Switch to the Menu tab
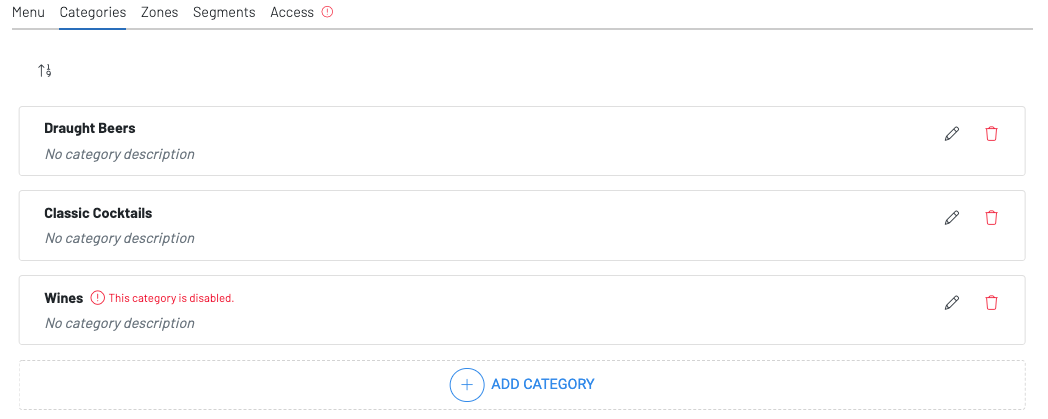The width and height of the screenshot is (1048, 419). click(x=28, y=13)
